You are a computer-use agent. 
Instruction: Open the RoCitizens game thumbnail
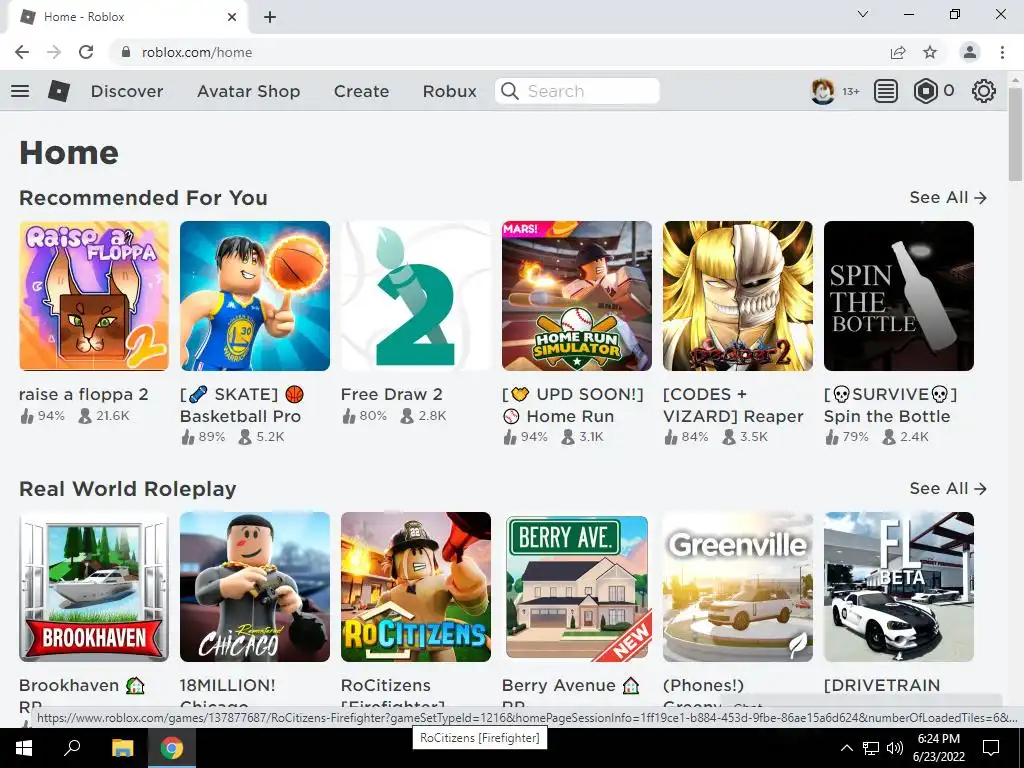point(416,587)
